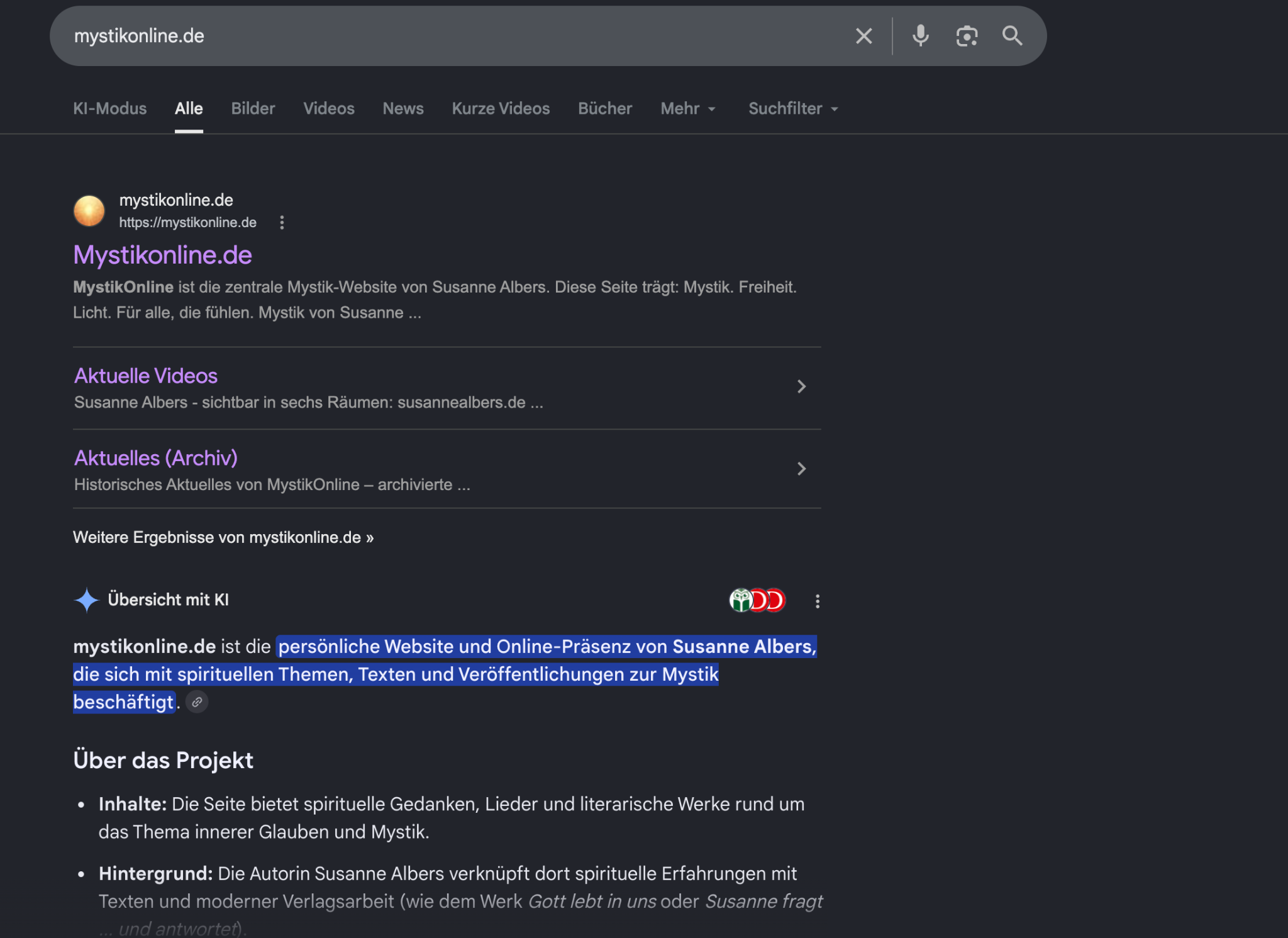
Task: Click the 'Über das Projekt' heading
Action: click(x=164, y=760)
